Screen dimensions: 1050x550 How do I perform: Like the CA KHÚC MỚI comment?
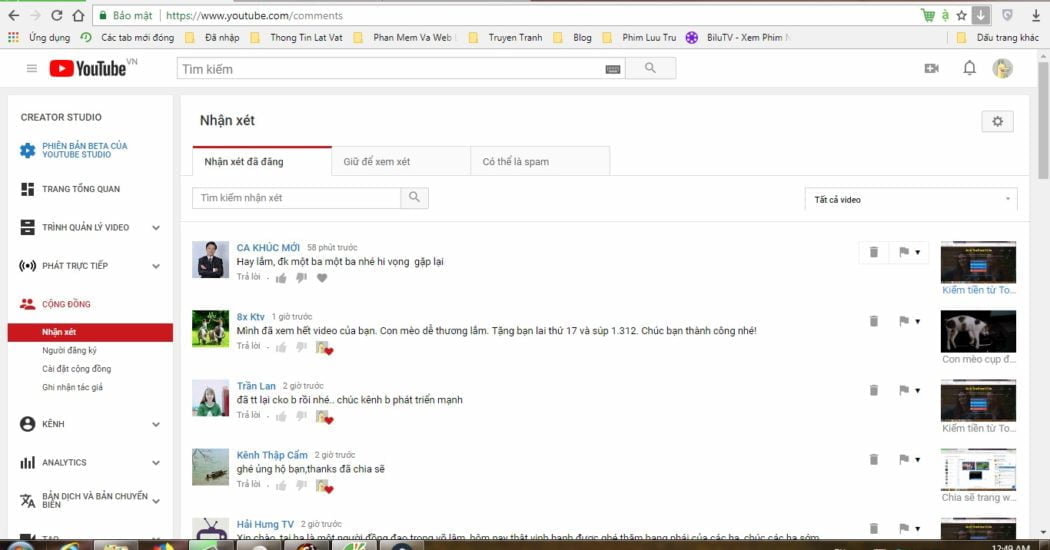click(x=281, y=277)
